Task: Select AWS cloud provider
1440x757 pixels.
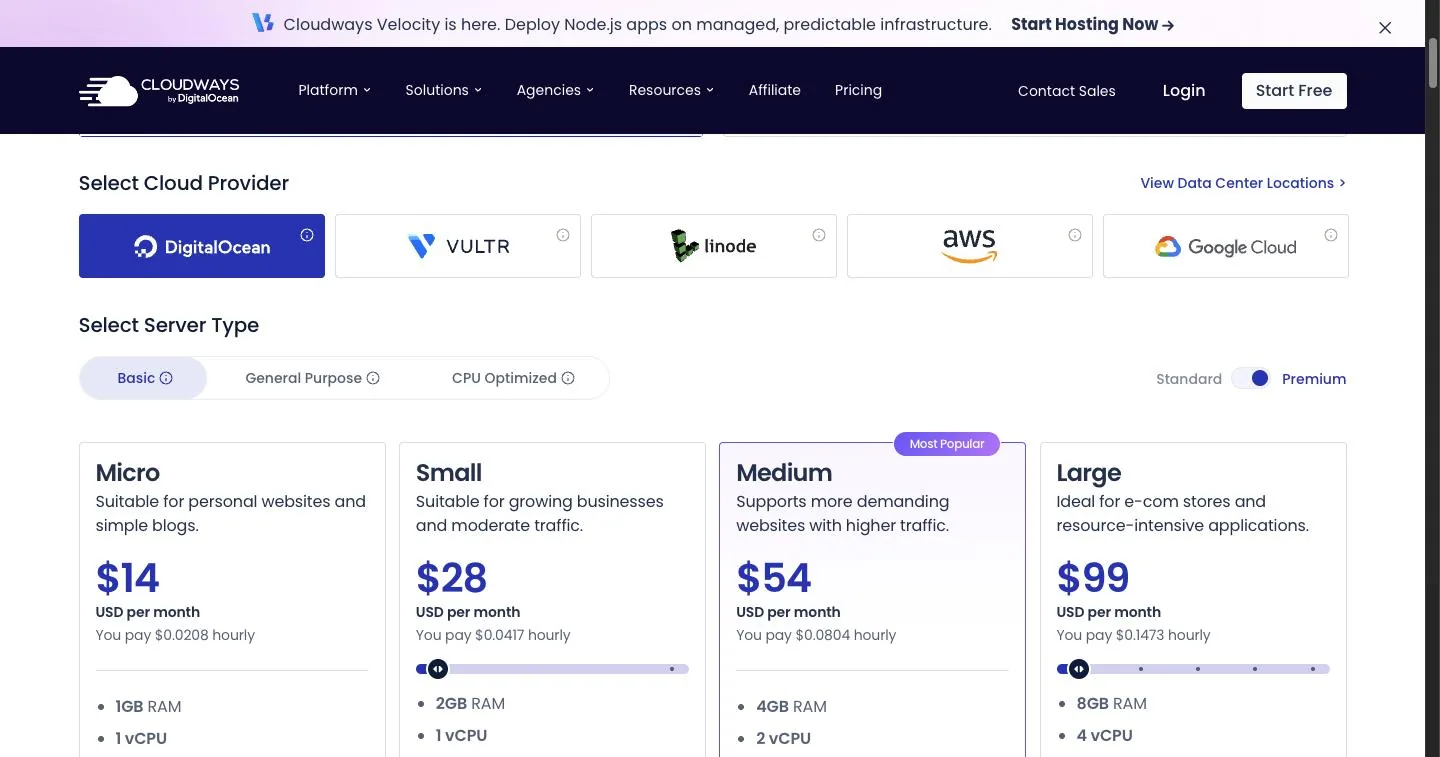Action: pyautogui.click(x=970, y=246)
